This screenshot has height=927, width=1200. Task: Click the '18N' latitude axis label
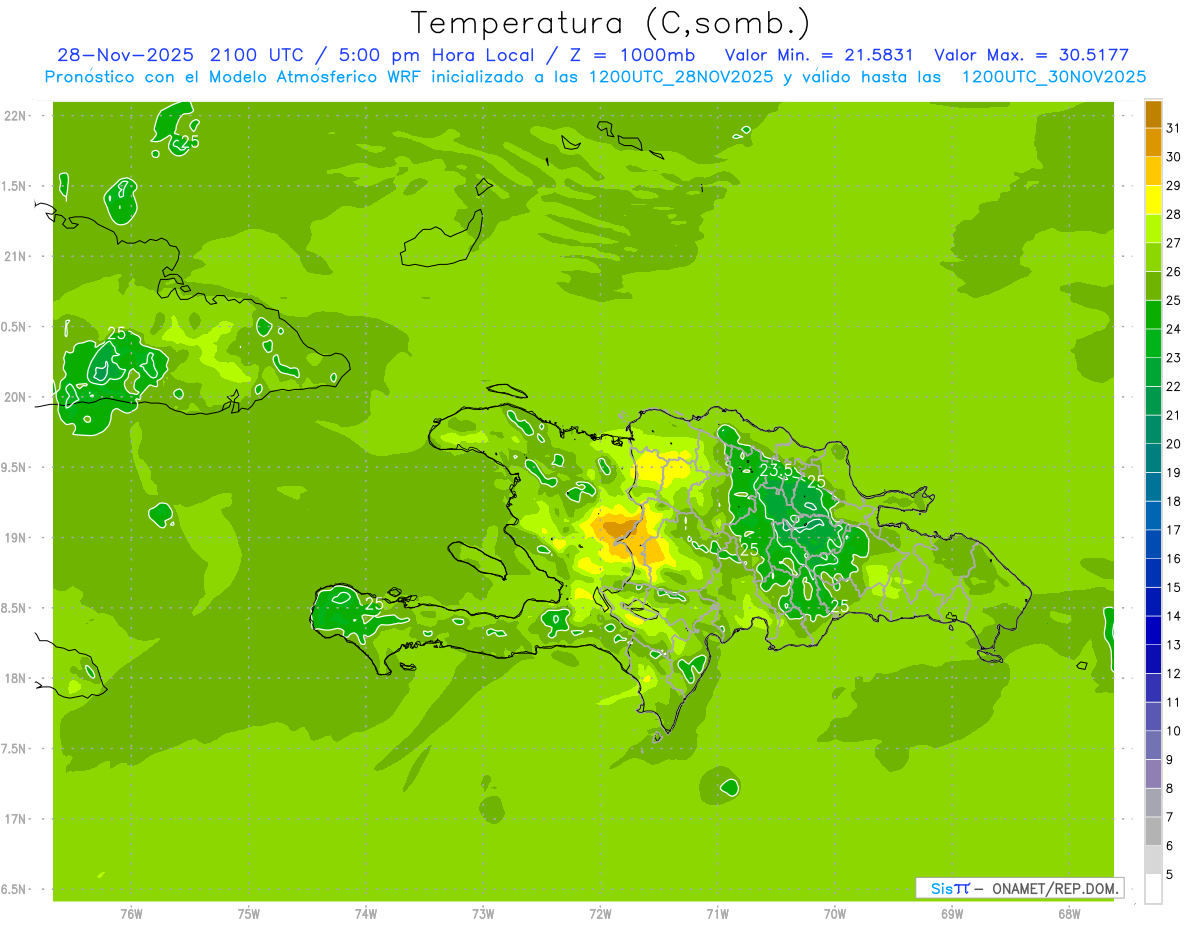[15, 678]
